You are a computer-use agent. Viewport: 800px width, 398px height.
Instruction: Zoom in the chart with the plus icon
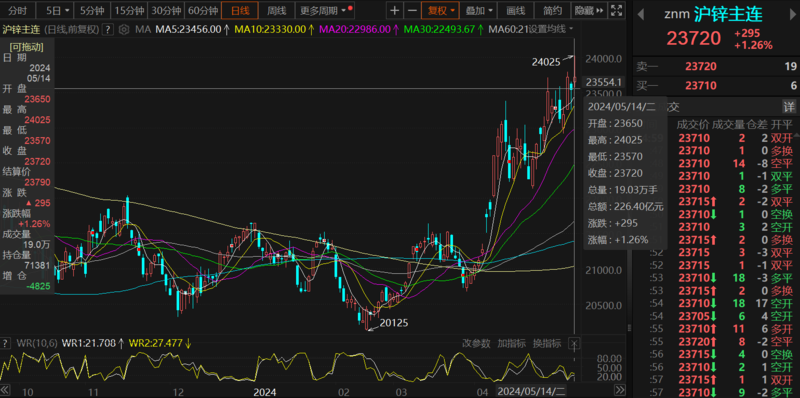(394, 10)
